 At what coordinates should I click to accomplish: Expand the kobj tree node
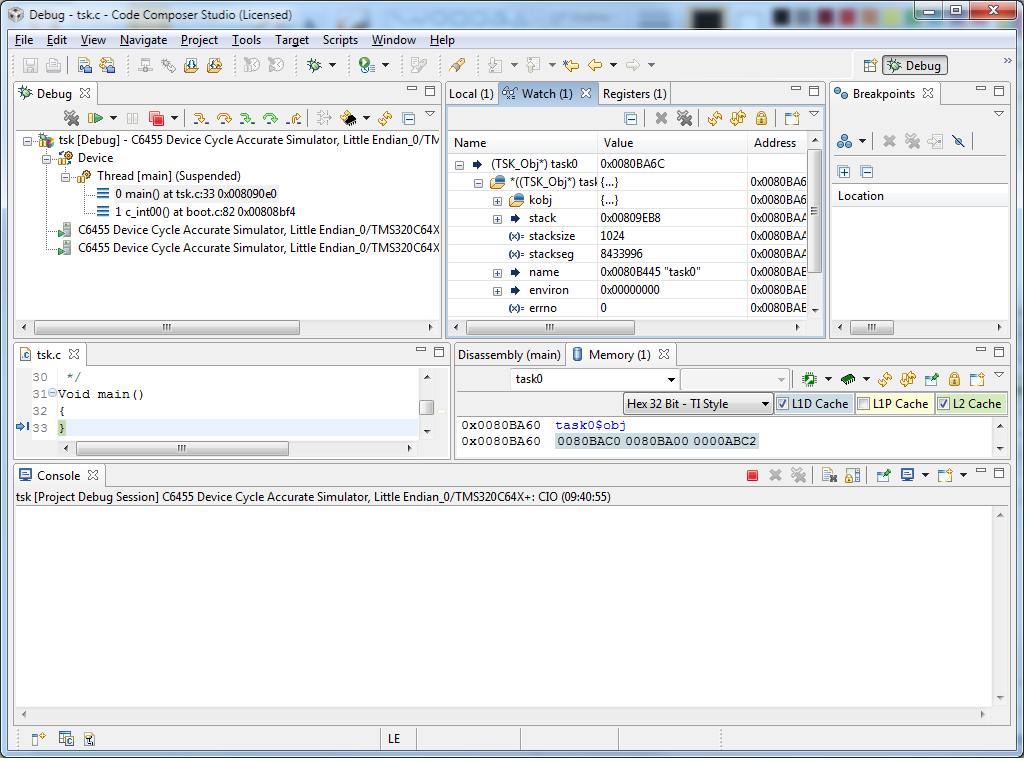pos(497,201)
